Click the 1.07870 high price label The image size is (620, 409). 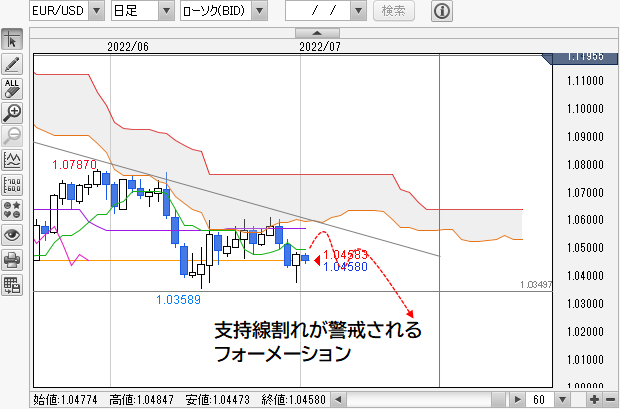(74, 164)
